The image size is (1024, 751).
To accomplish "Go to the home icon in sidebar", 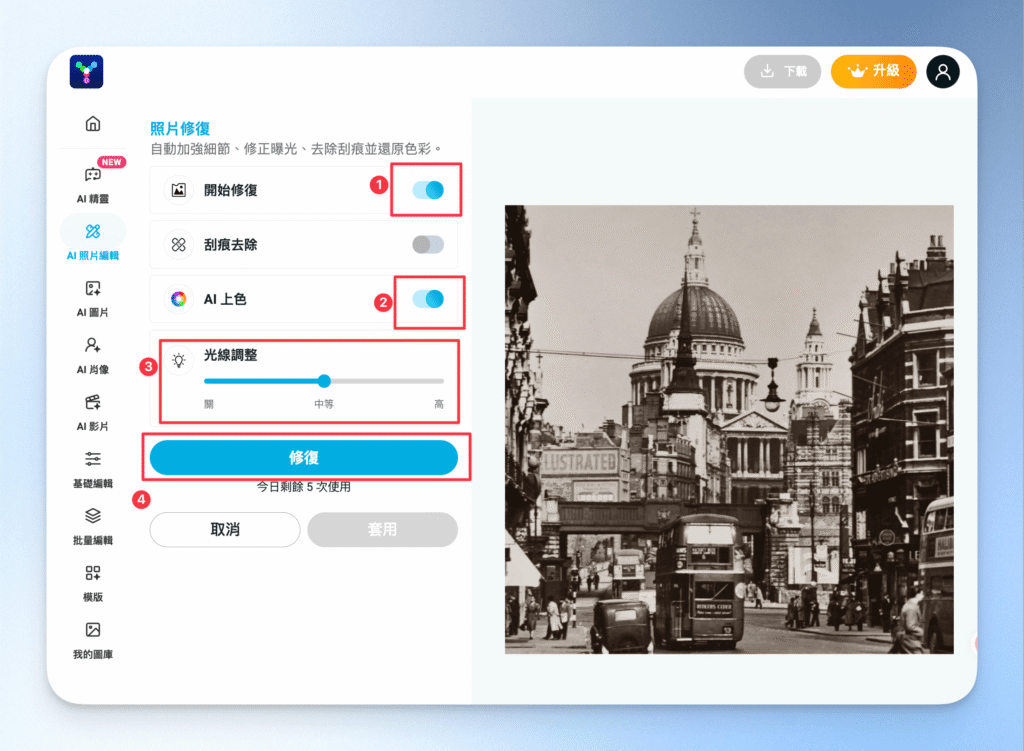I will tap(93, 123).
